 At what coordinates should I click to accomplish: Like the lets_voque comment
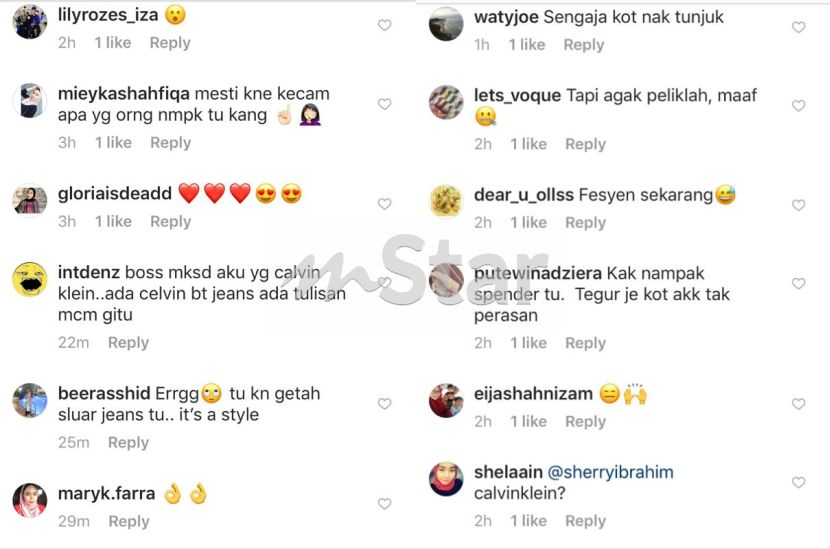(798, 105)
